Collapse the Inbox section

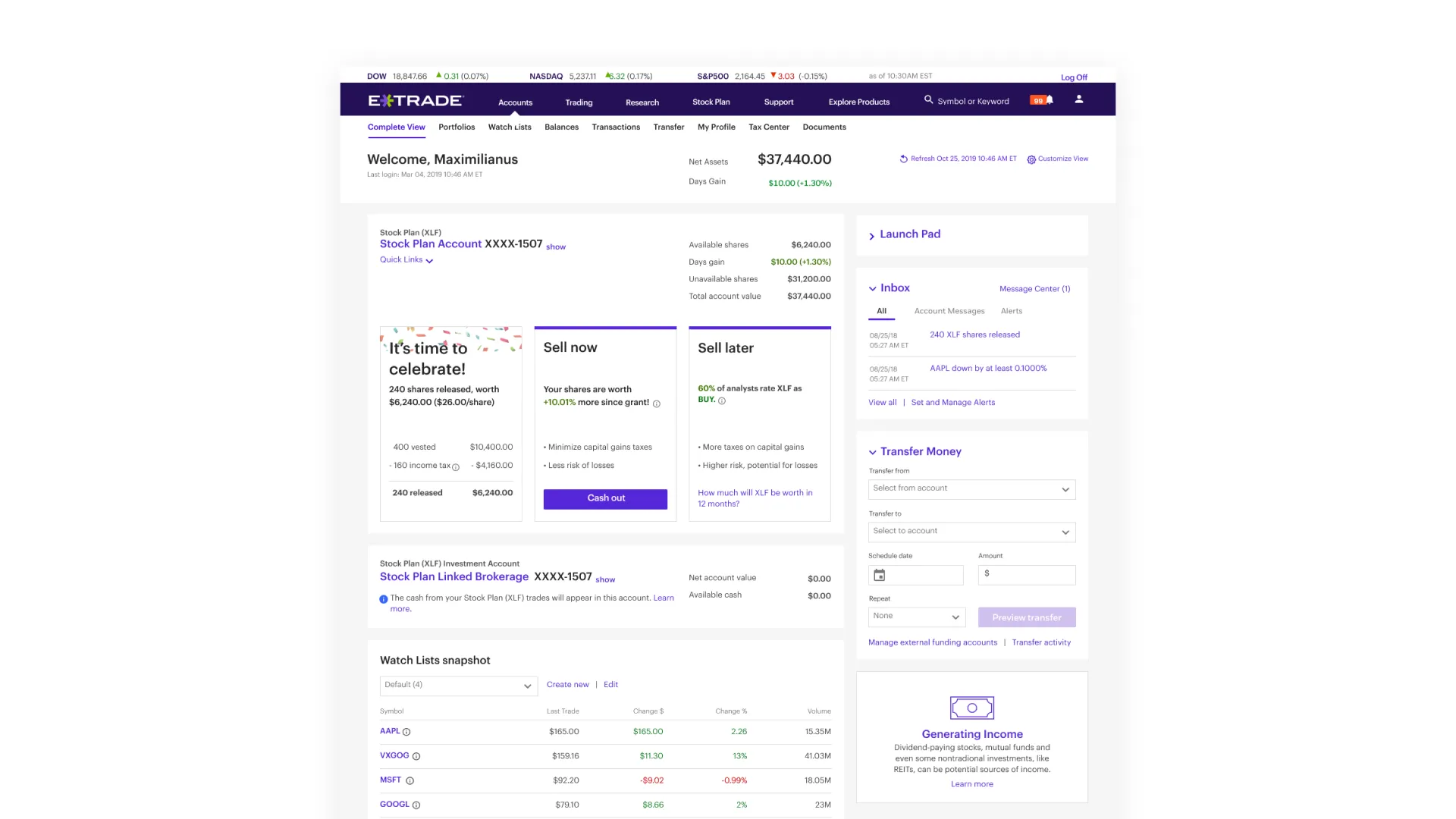click(x=873, y=288)
